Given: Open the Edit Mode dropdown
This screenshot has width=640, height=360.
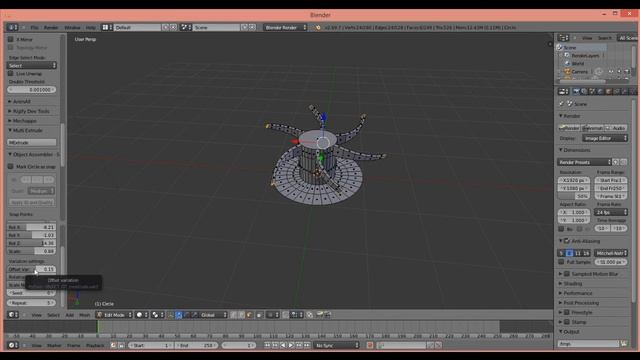Looking at the screenshot, I should click(x=114, y=315).
